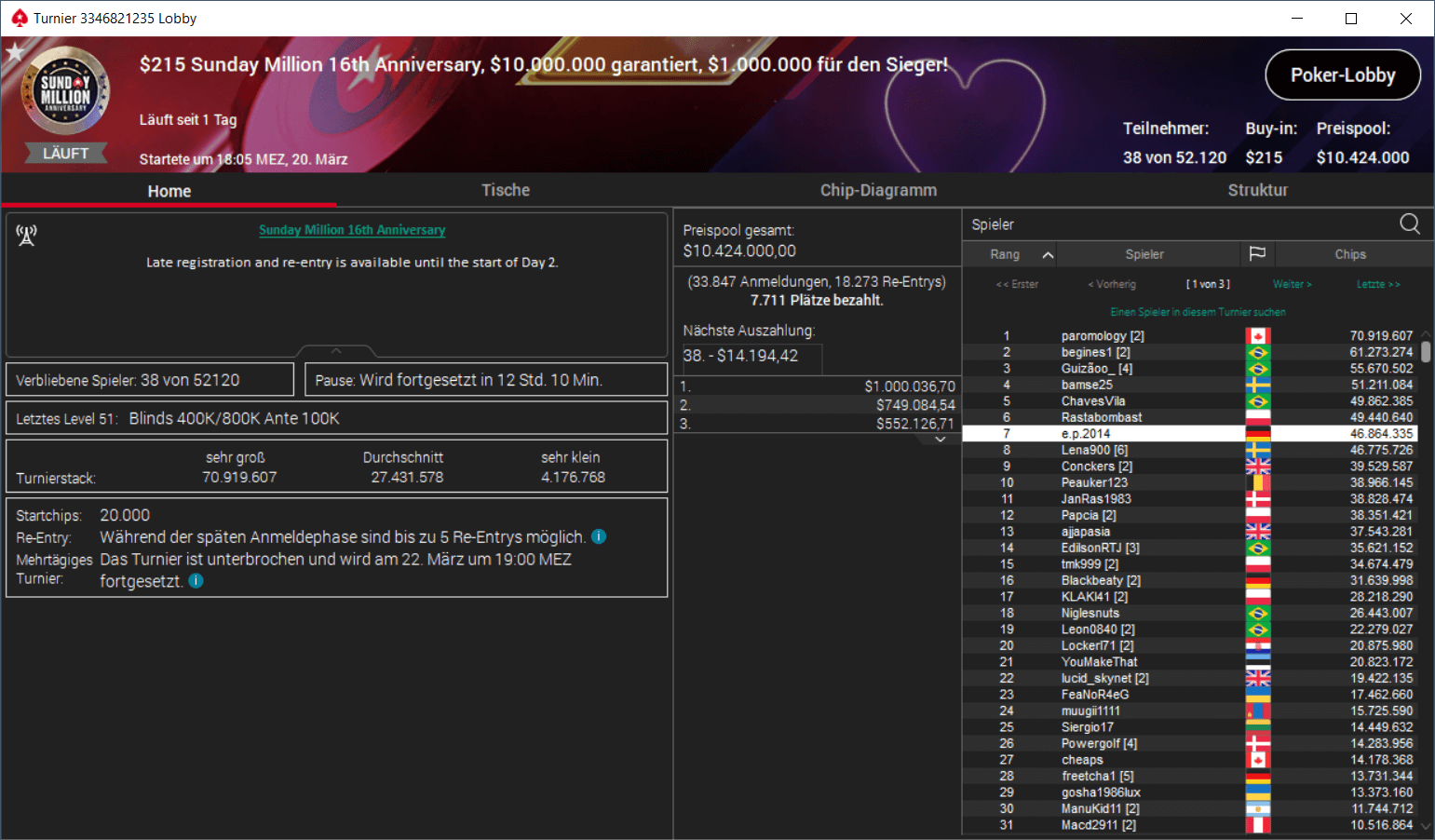
Task: Click the flag icon next to paromology
Action: (1258, 336)
